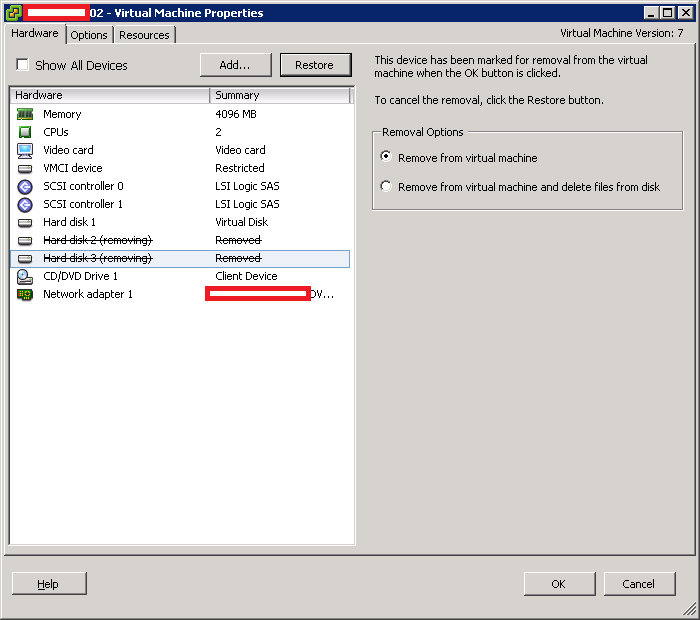700x620 pixels.
Task: Click the Network adapter 1 card icon
Action: coord(25,295)
